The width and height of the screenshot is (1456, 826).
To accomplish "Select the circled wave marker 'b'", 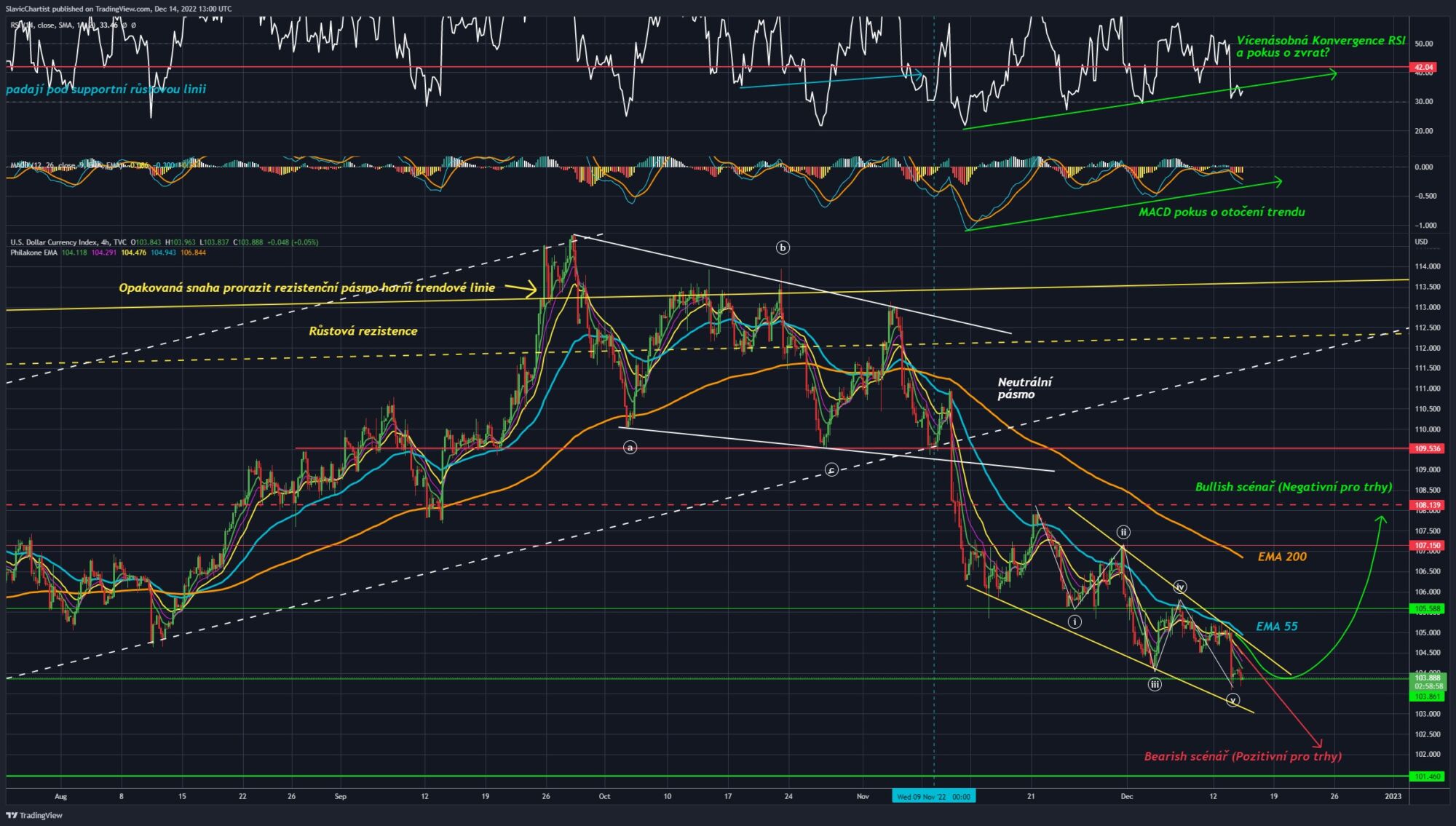I will click(783, 247).
